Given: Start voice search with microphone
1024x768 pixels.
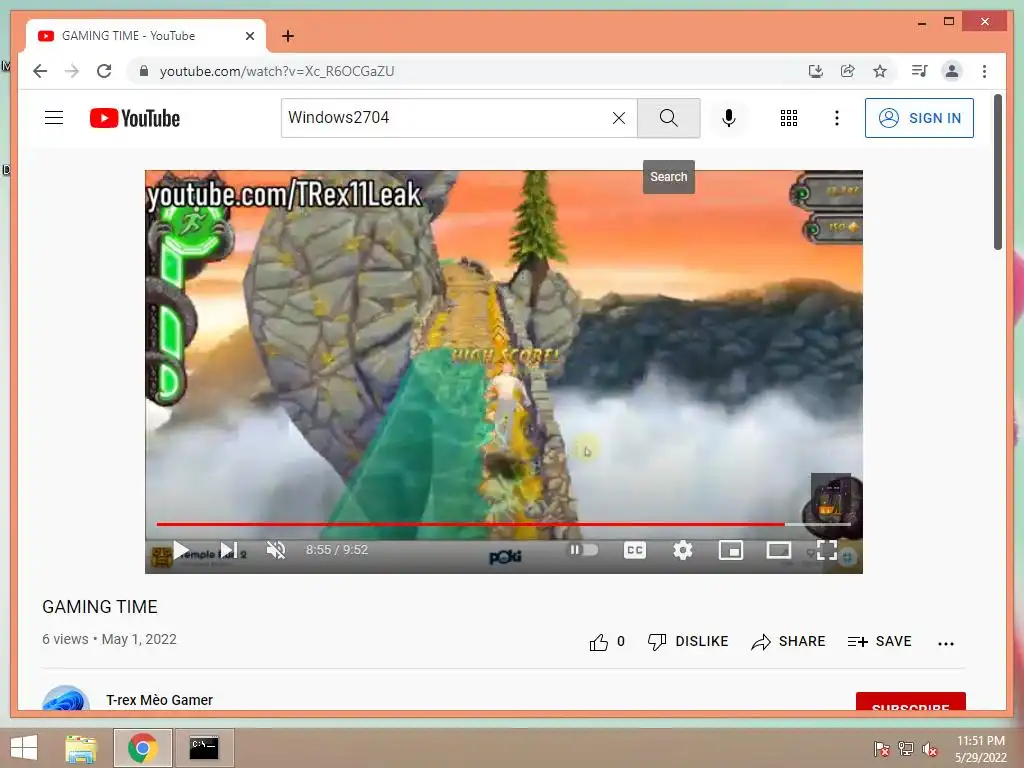Looking at the screenshot, I should click(x=729, y=118).
